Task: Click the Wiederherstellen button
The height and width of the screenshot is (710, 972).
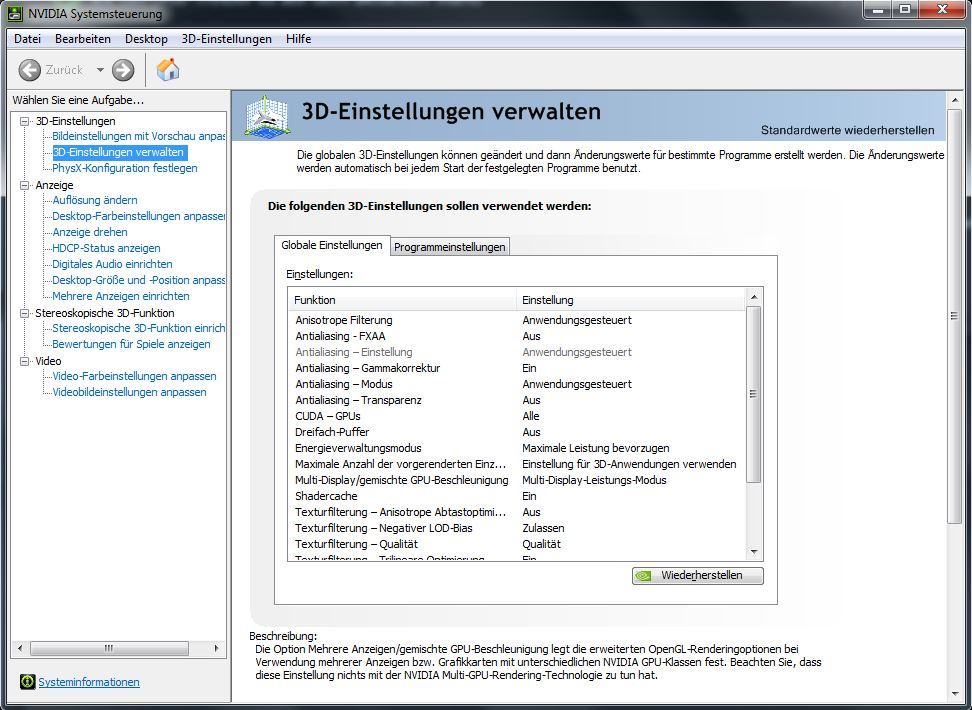Action: 698,575
